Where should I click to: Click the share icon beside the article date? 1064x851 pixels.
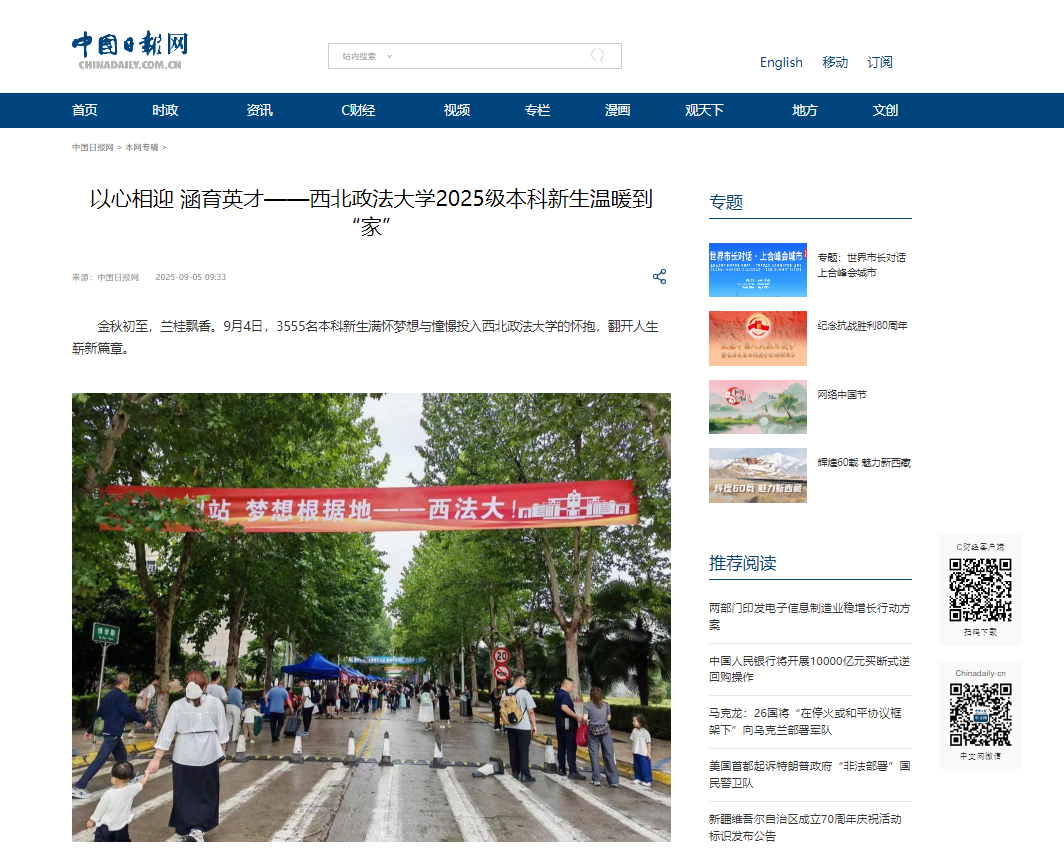pos(659,277)
